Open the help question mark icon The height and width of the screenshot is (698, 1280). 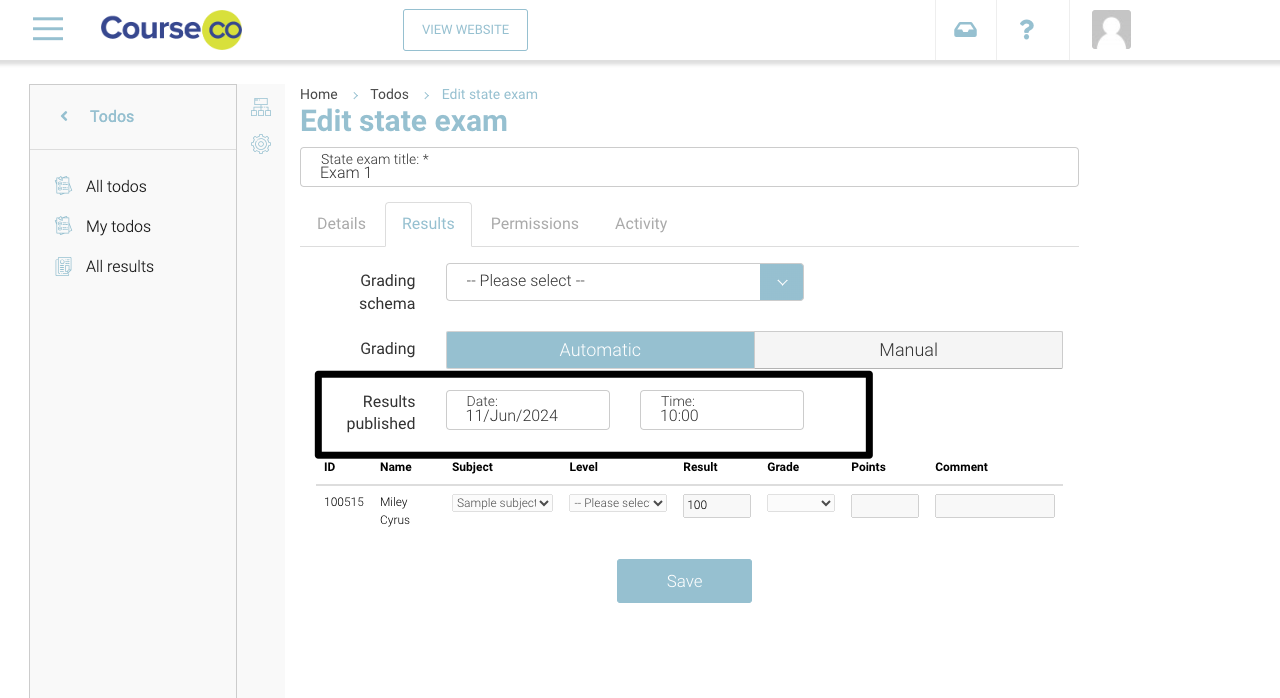click(x=1026, y=30)
